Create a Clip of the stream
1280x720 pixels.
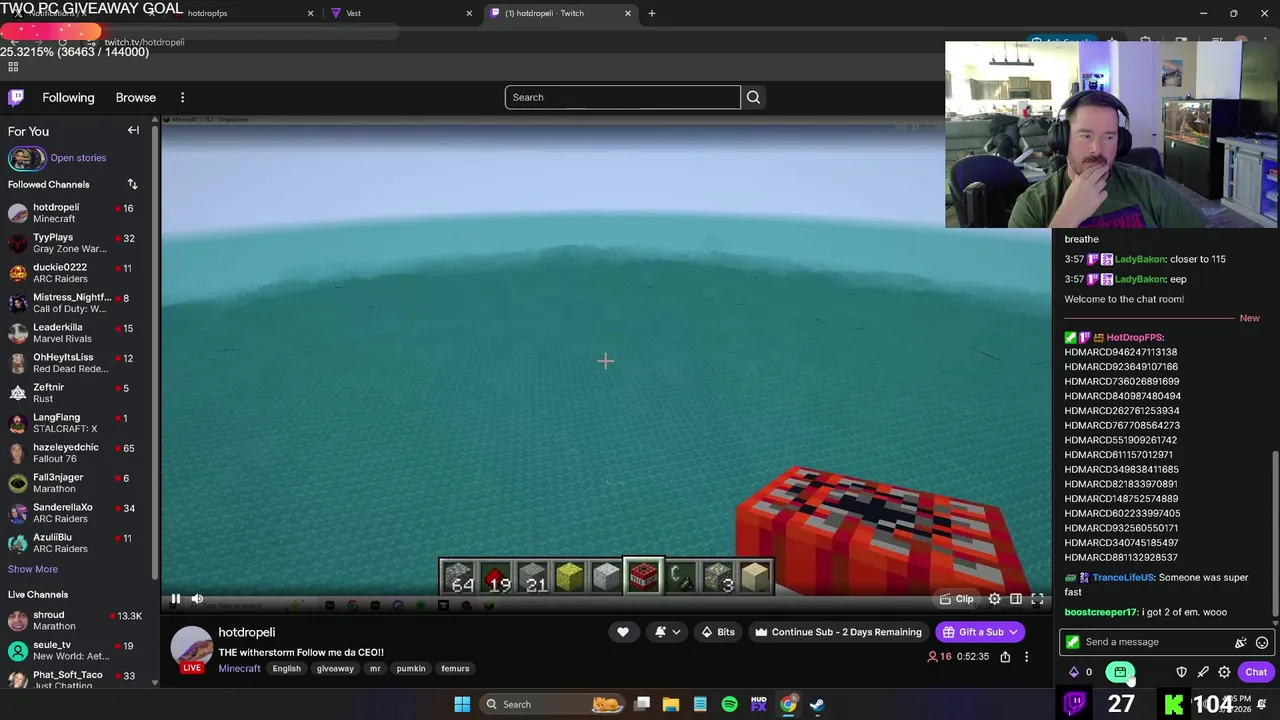coord(957,599)
